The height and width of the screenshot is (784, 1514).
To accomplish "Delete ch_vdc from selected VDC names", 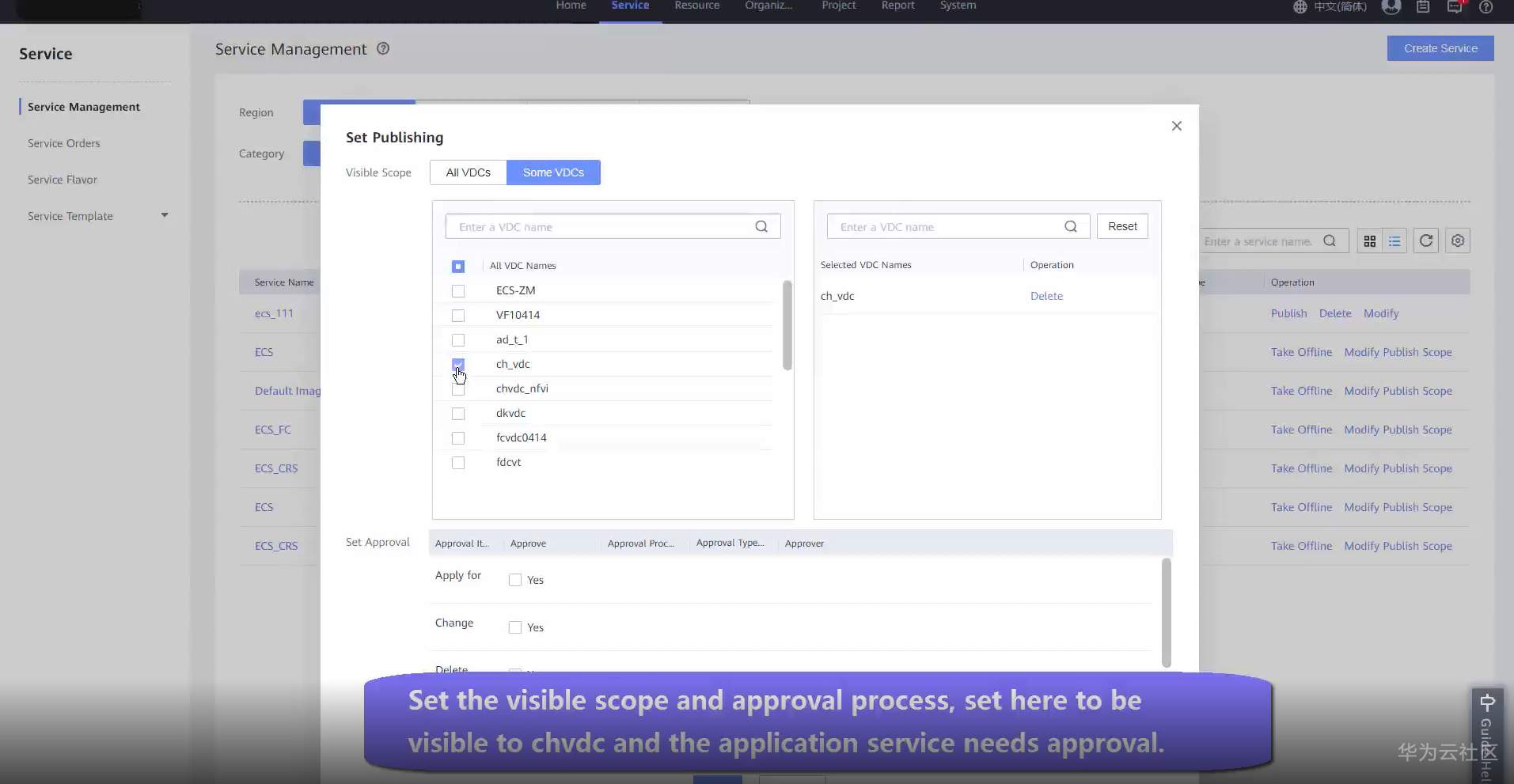I will pyautogui.click(x=1046, y=296).
